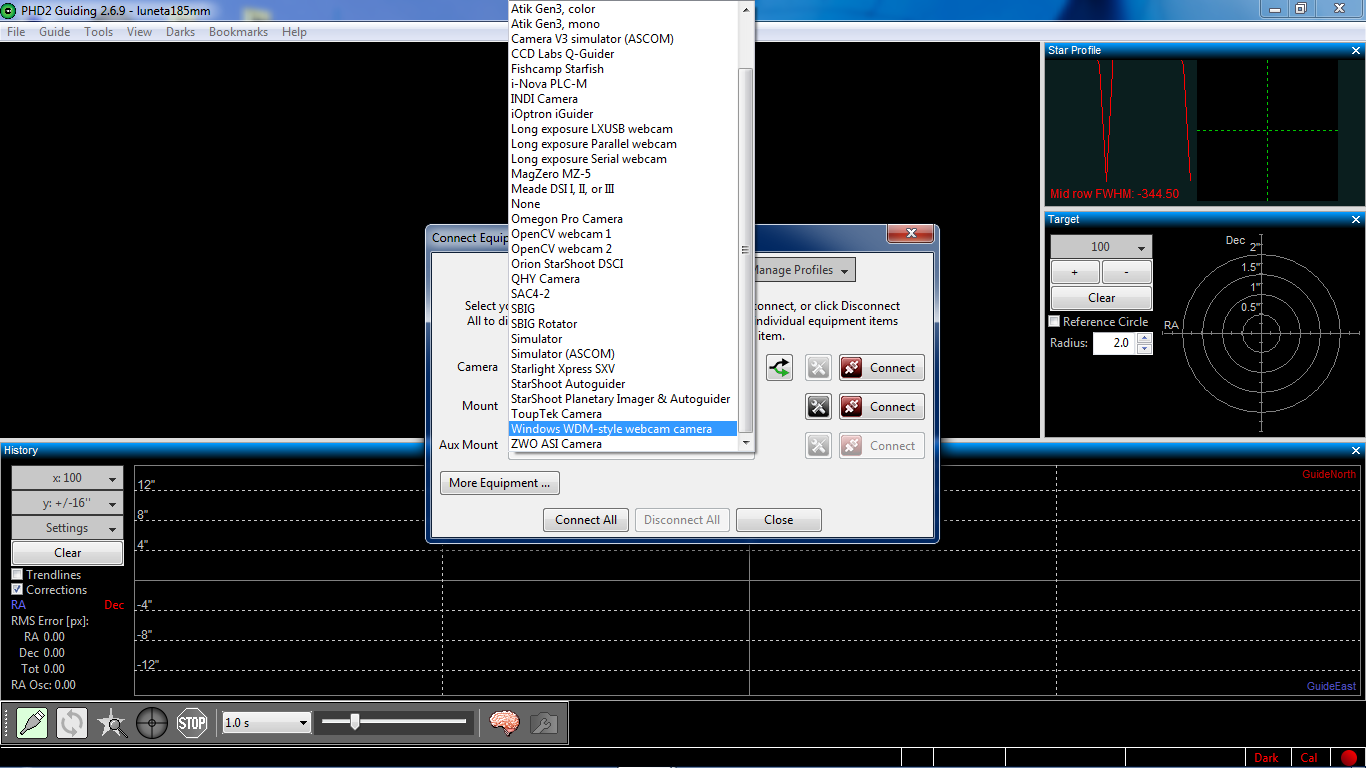The height and width of the screenshot is (768, 1366).
Task: Click the Mount row Connect button
Action: tap(881, 407)
